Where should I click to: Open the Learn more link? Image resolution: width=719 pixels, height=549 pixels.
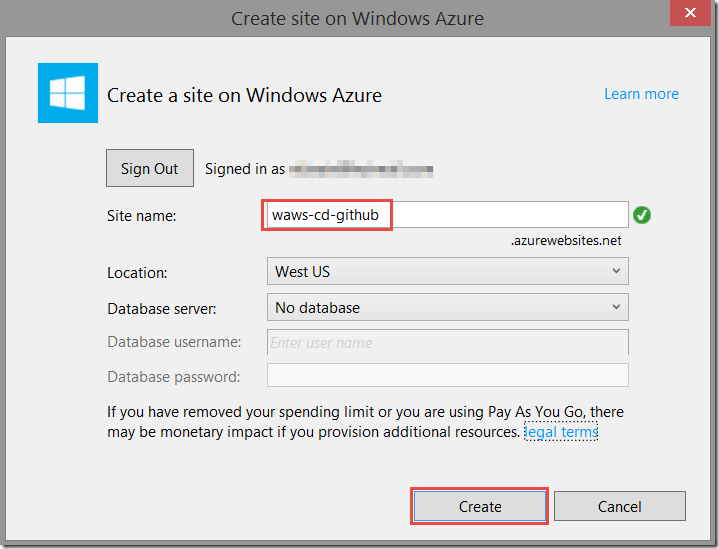641,94
